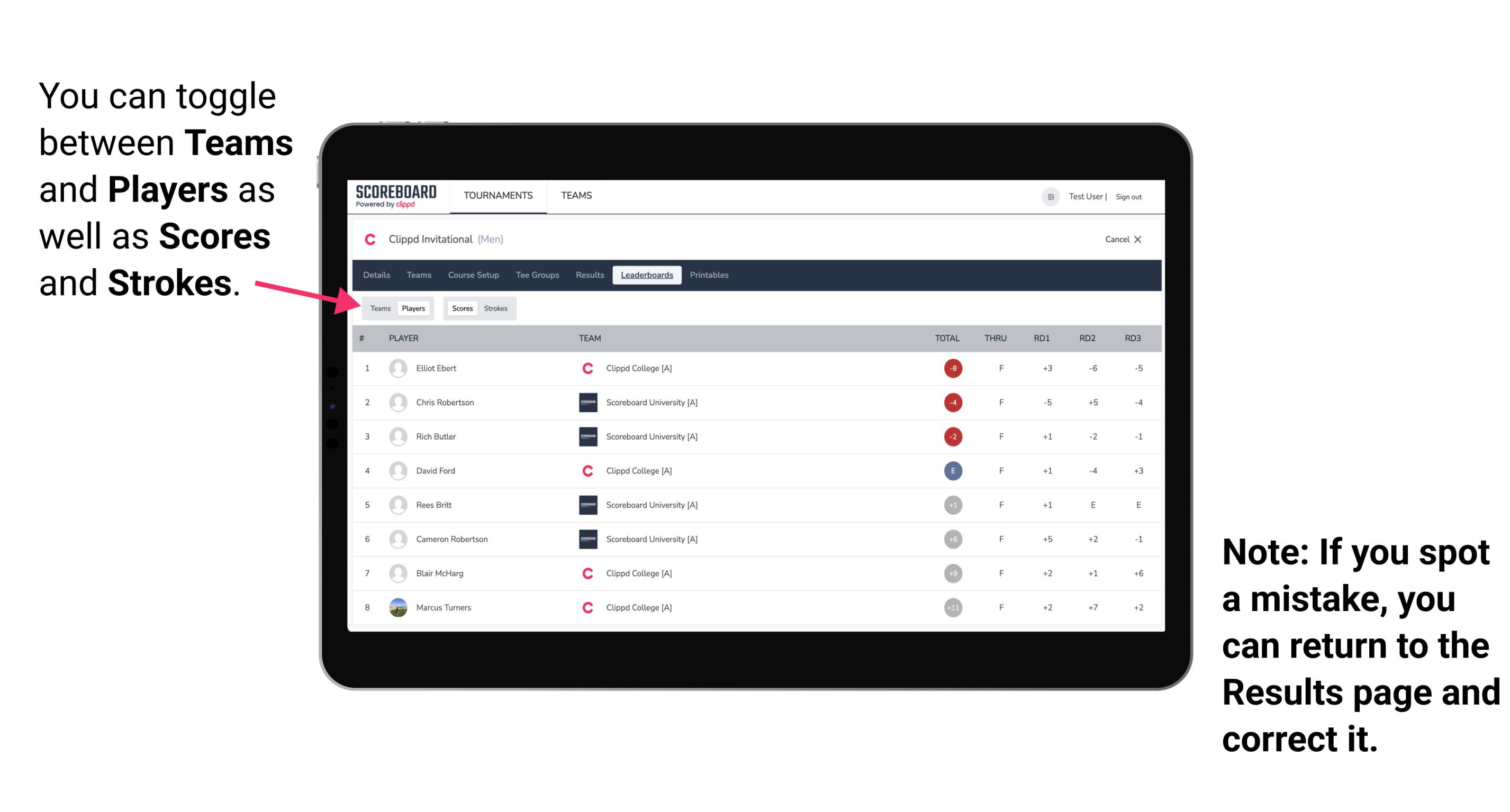Screen dimensions: 1510x812
Task: Toggle to Players leaderboard view
Action: coord(412,308)
